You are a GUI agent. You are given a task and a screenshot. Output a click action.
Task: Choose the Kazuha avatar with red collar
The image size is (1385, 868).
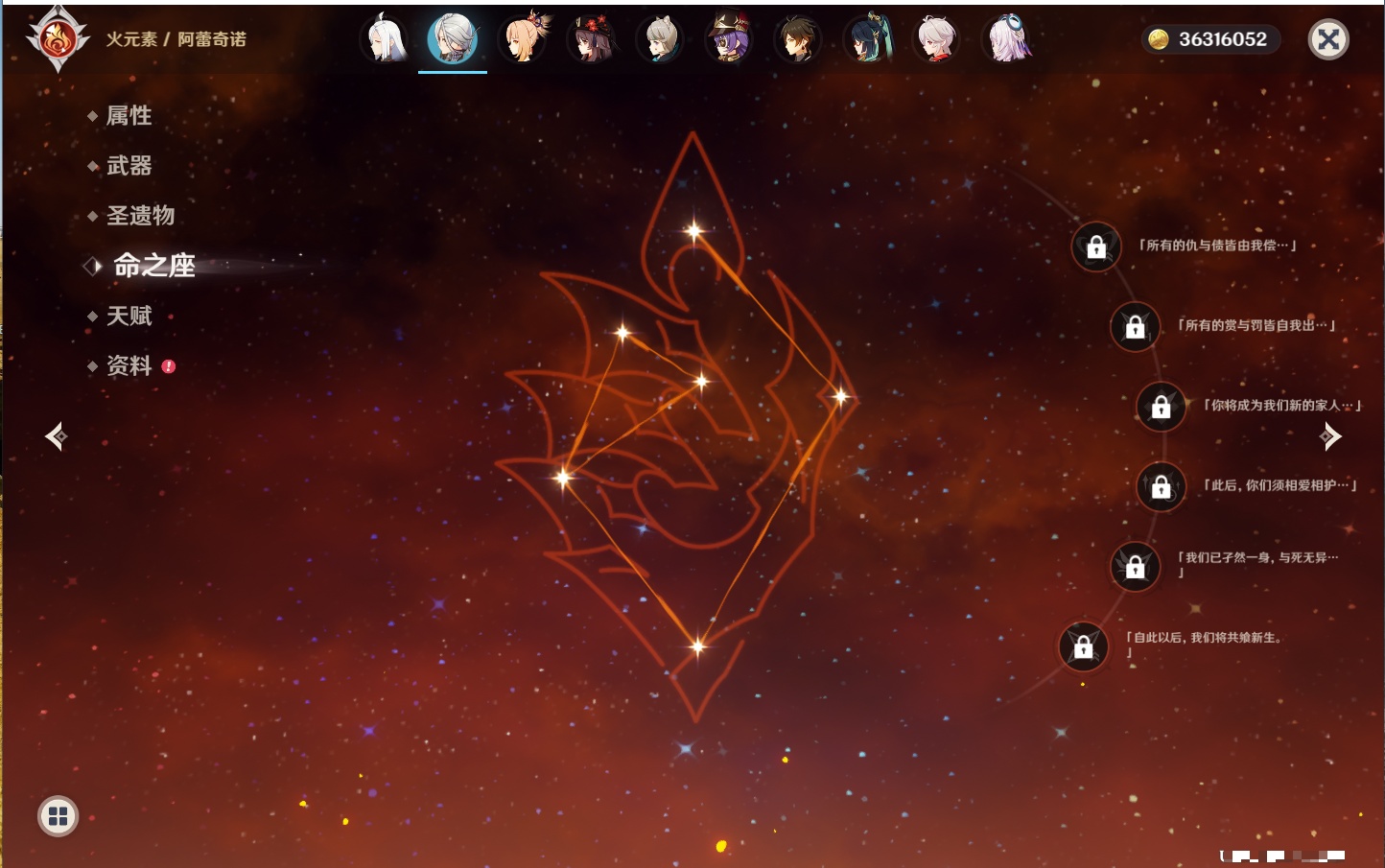[x=936, y=39]
